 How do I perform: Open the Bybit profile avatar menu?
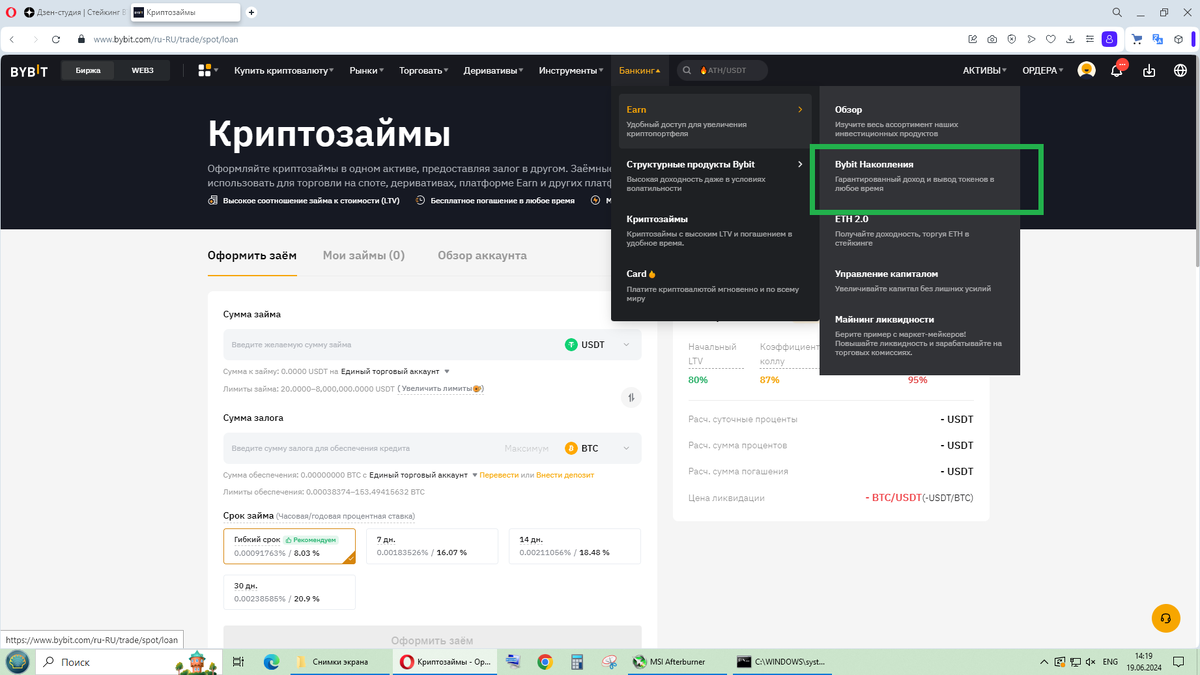pos(1086,71)
